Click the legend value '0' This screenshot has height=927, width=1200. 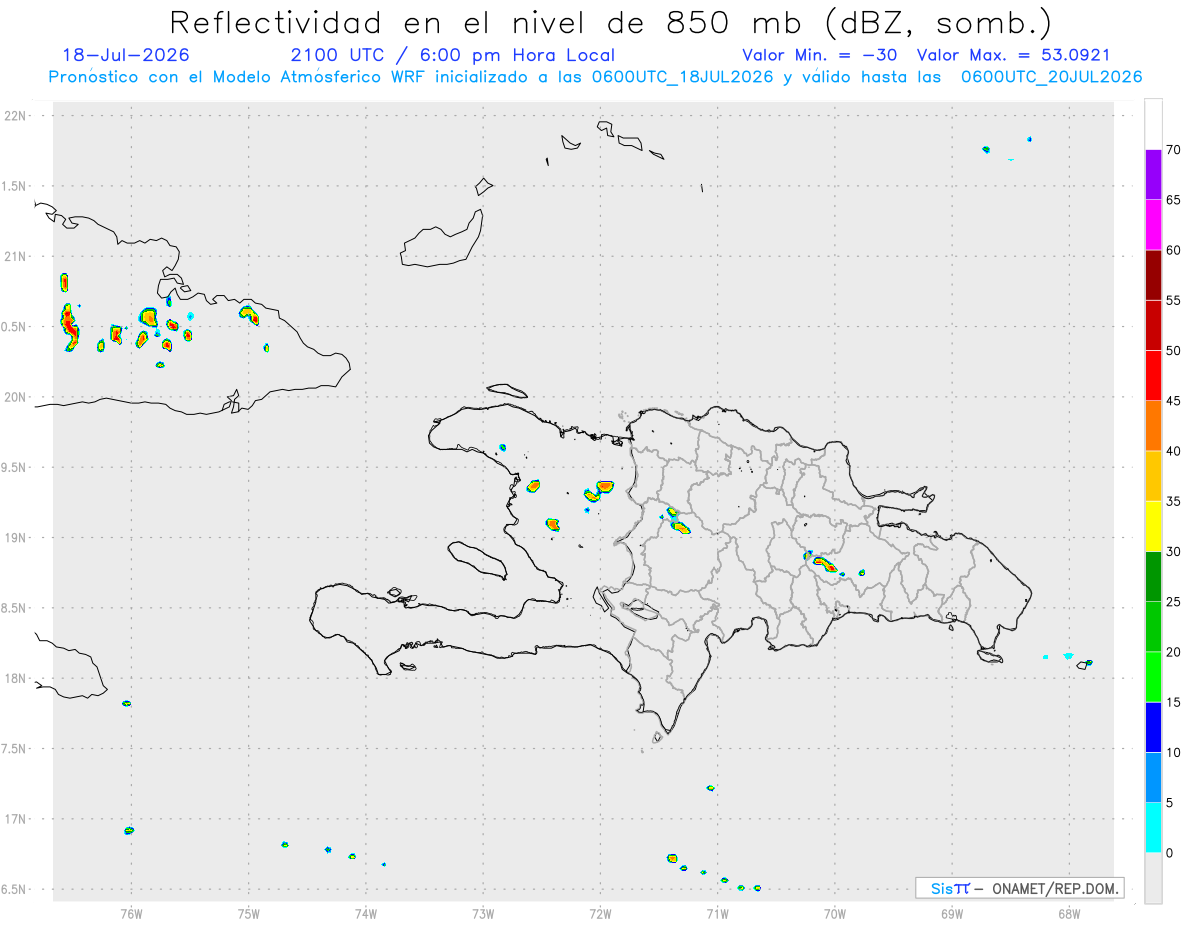pyautogui.click(x=1170, y=853)
